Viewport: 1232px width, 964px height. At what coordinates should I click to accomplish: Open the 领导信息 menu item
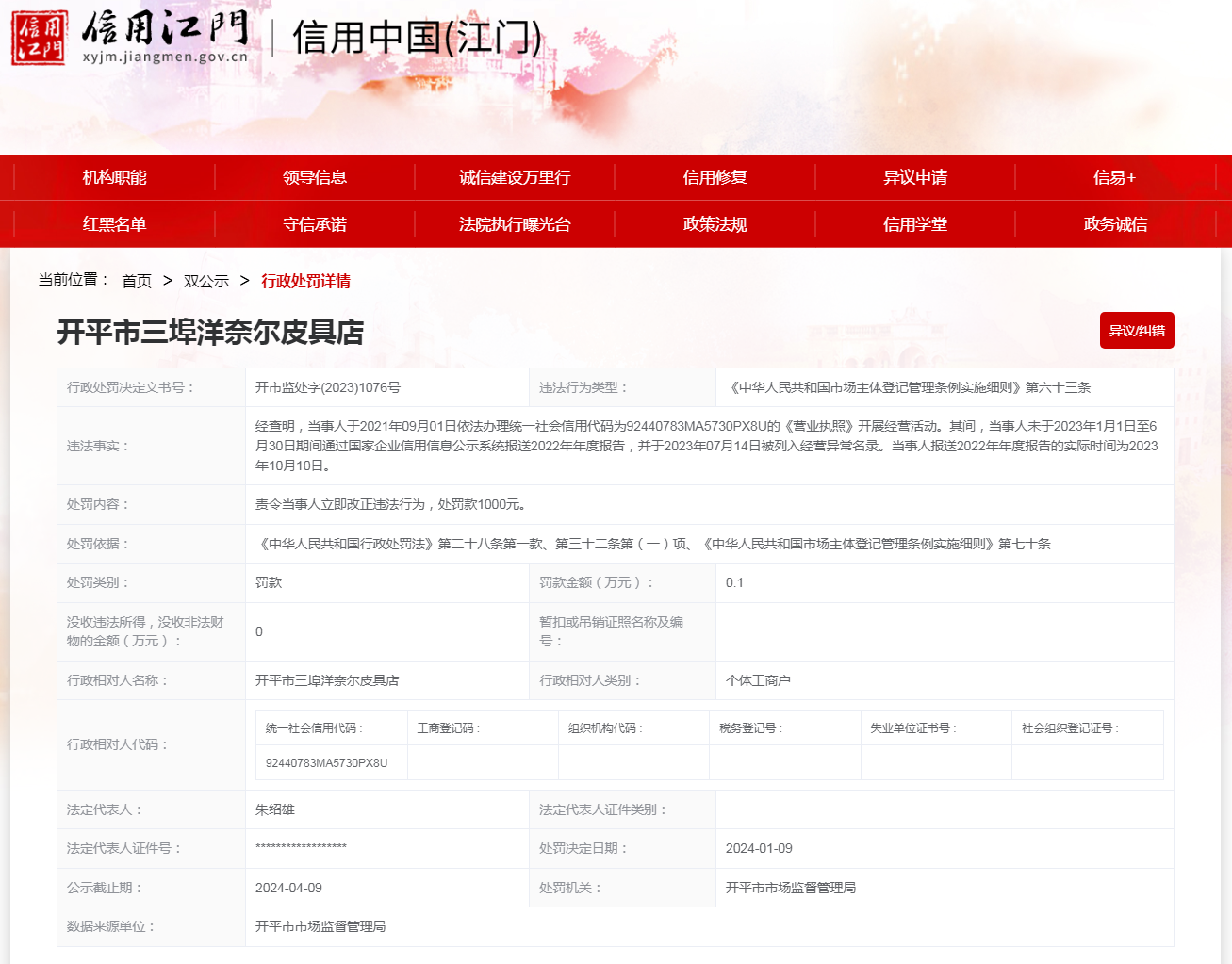click(x=315, y=177)
